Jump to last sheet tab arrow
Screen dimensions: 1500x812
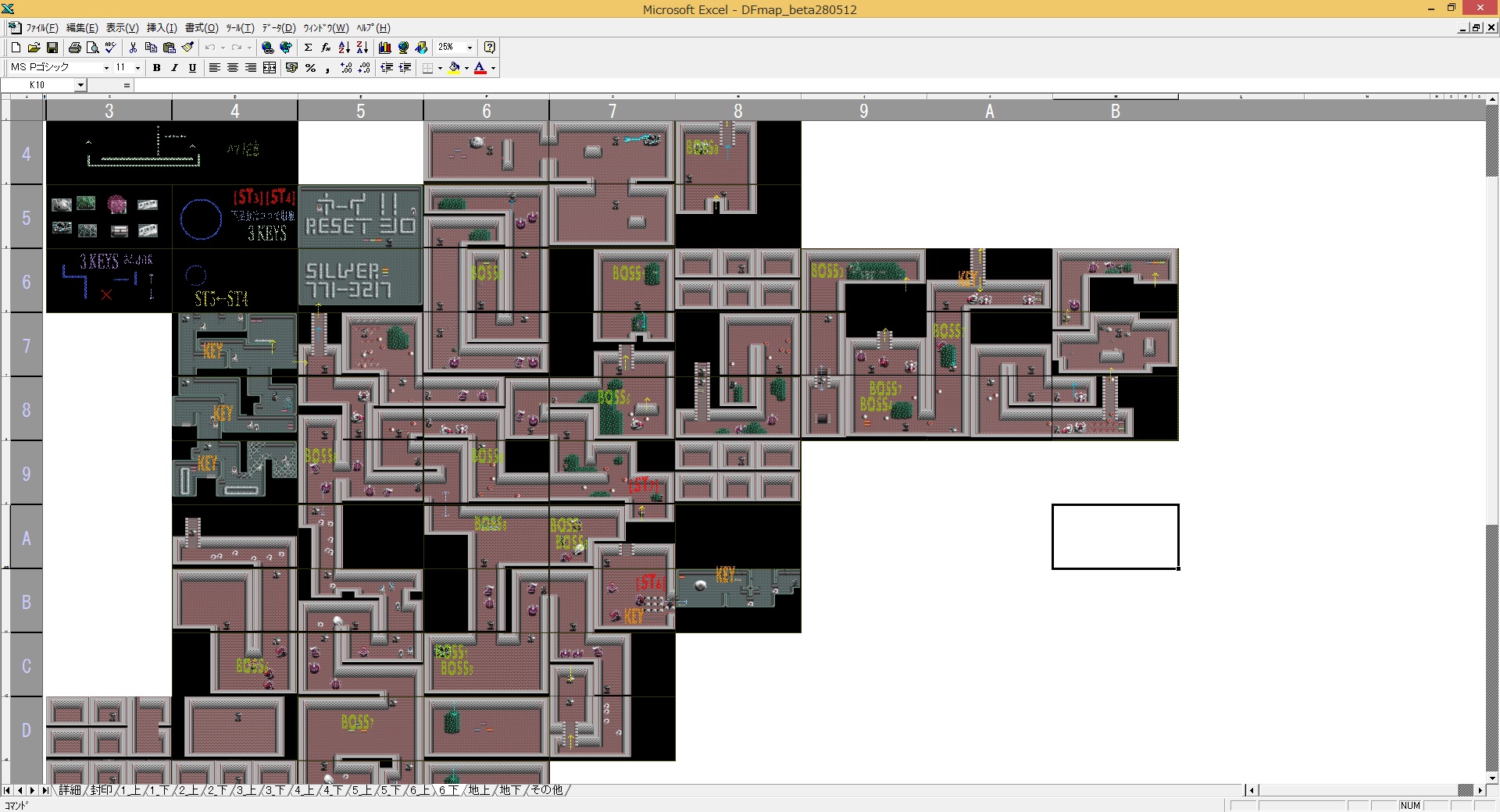coord(45,790)
